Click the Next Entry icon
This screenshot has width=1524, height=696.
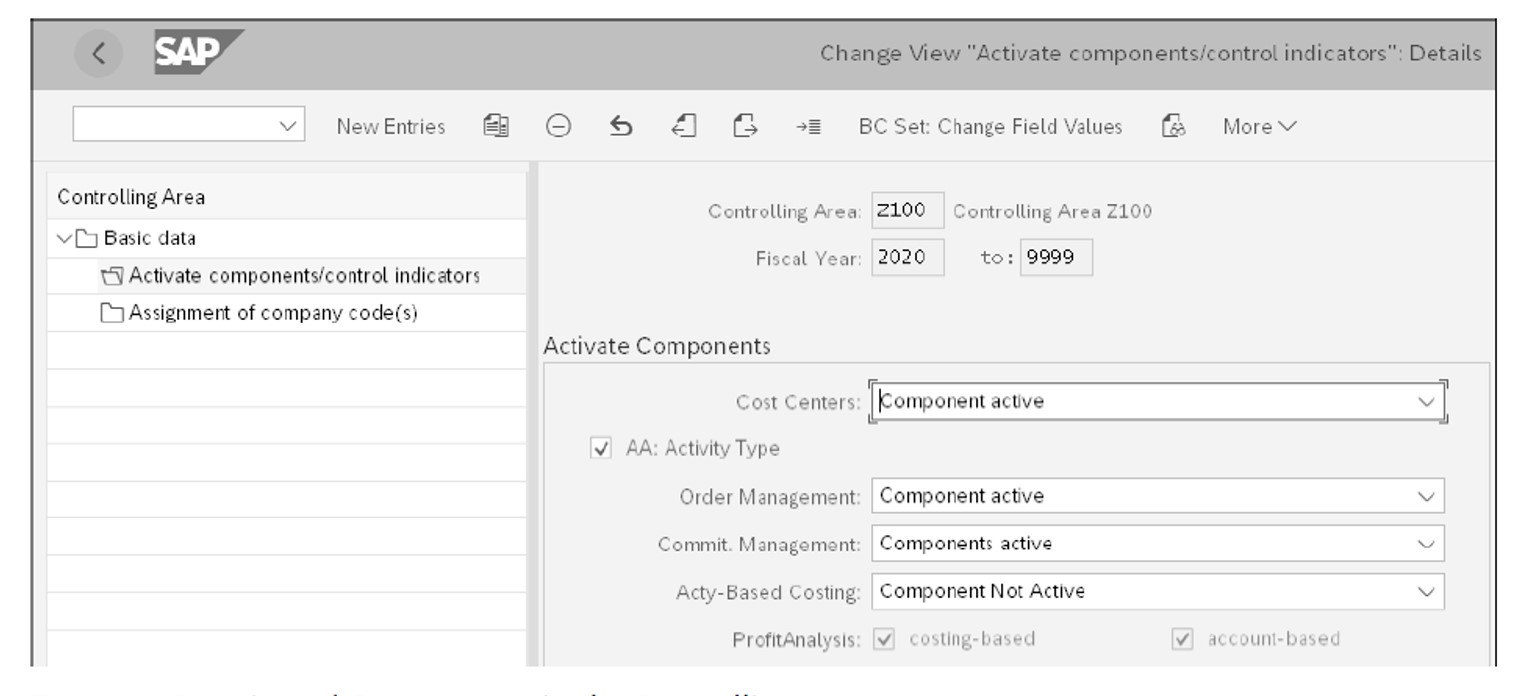pyautogui.click(x=744, y=126)
